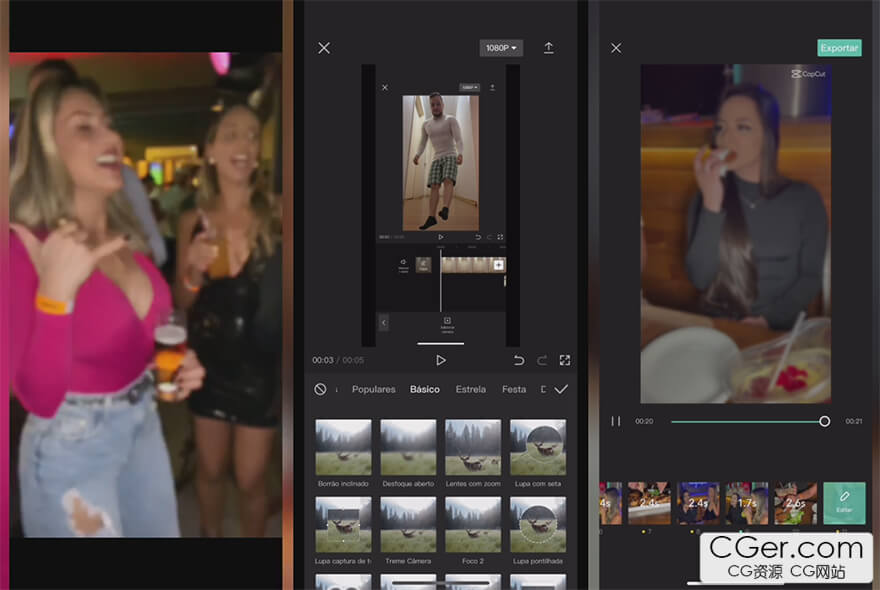
Task: Choose the Lentes com zoom effect
Action: 473,447
